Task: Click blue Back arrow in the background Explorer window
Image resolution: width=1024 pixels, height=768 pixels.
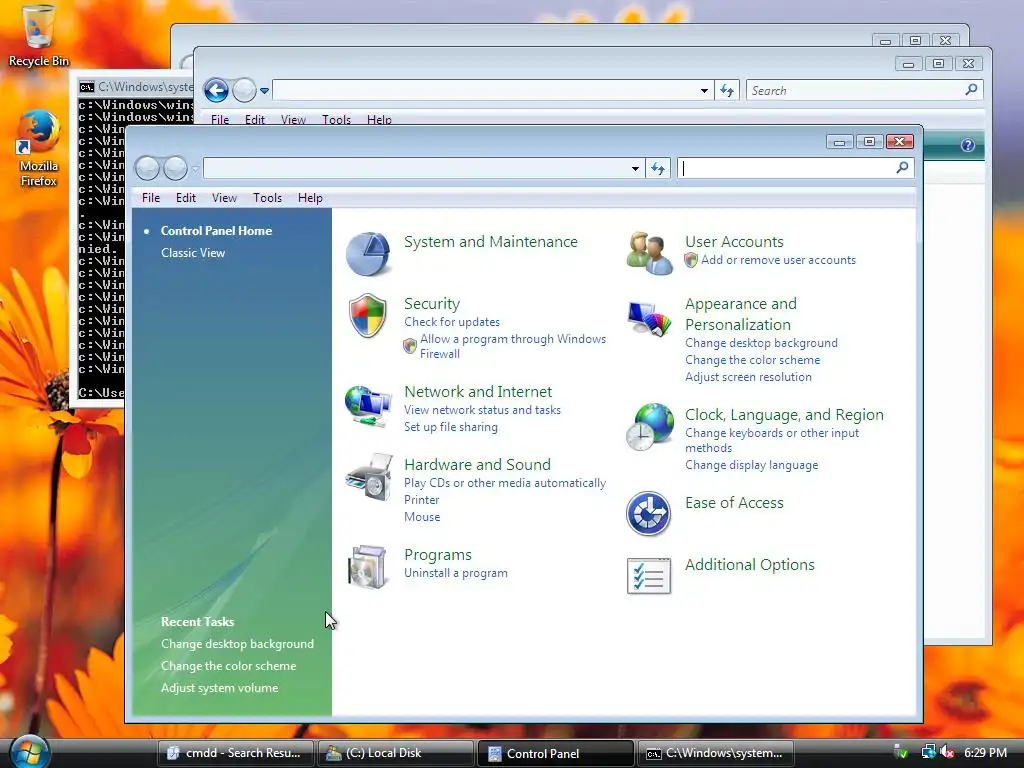Action: point(216,90)
